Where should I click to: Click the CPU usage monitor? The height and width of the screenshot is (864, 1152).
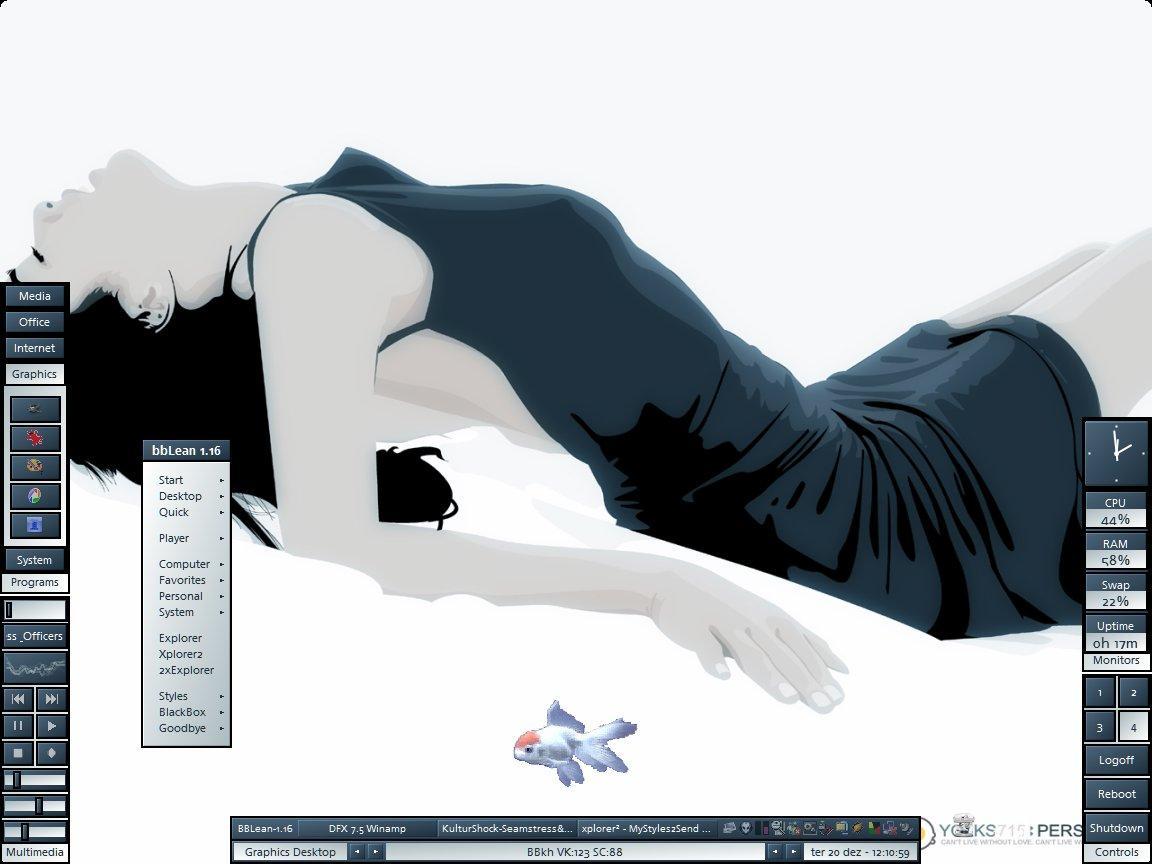tap(1116, 511)
